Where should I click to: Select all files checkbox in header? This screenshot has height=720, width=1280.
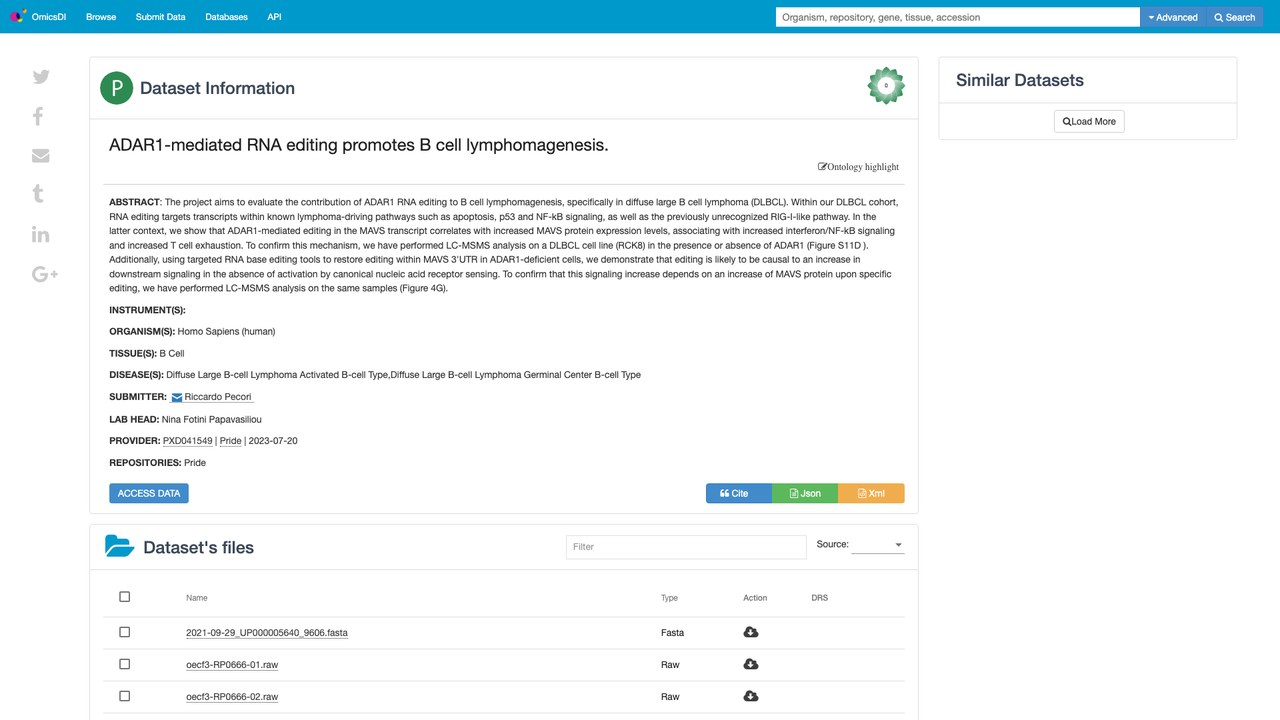125,597
